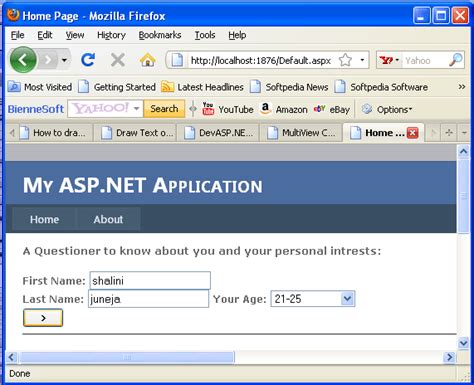
Task: Open the File menu
Action: (17, 35)
